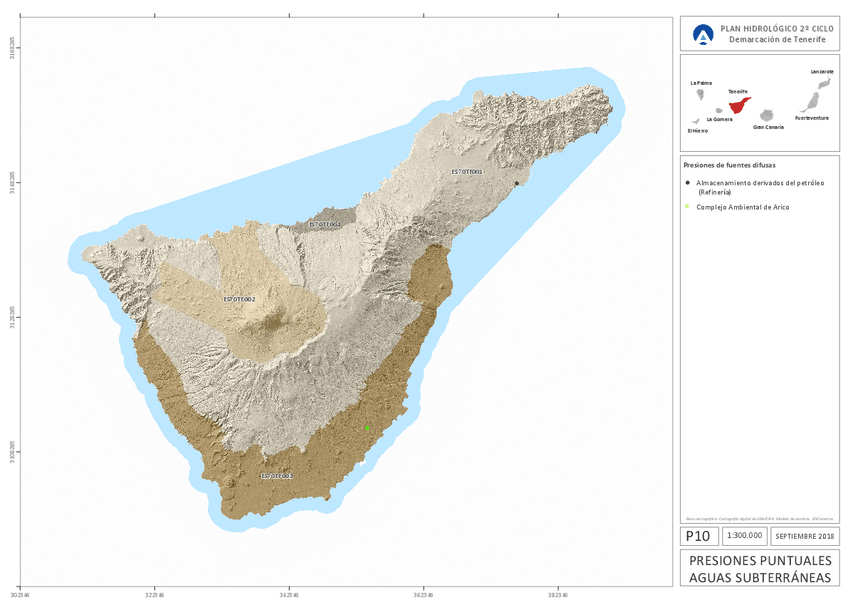This screenshot has width=848, height=600.
Task: Select the red Tenerife island in inset map
Action: 739,105
